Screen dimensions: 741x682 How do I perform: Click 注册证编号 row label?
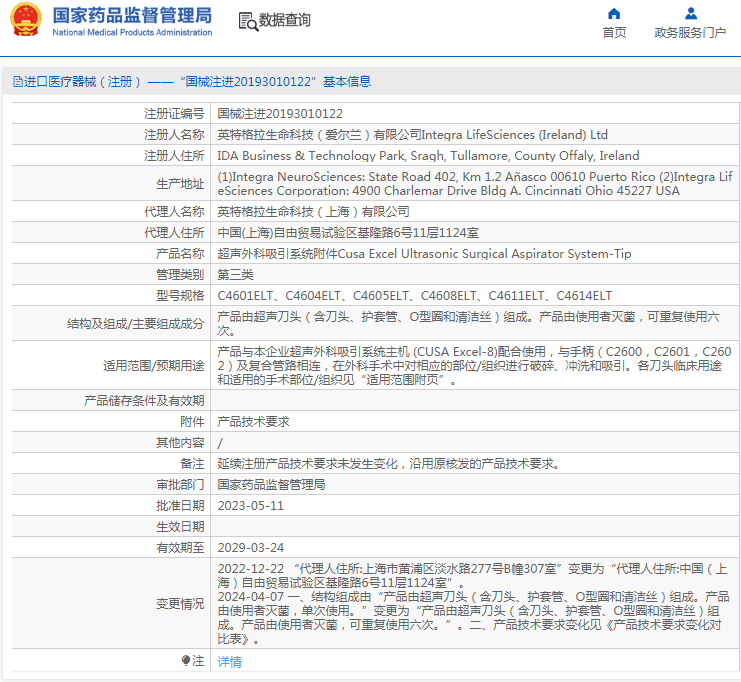(x=174, y=113)
